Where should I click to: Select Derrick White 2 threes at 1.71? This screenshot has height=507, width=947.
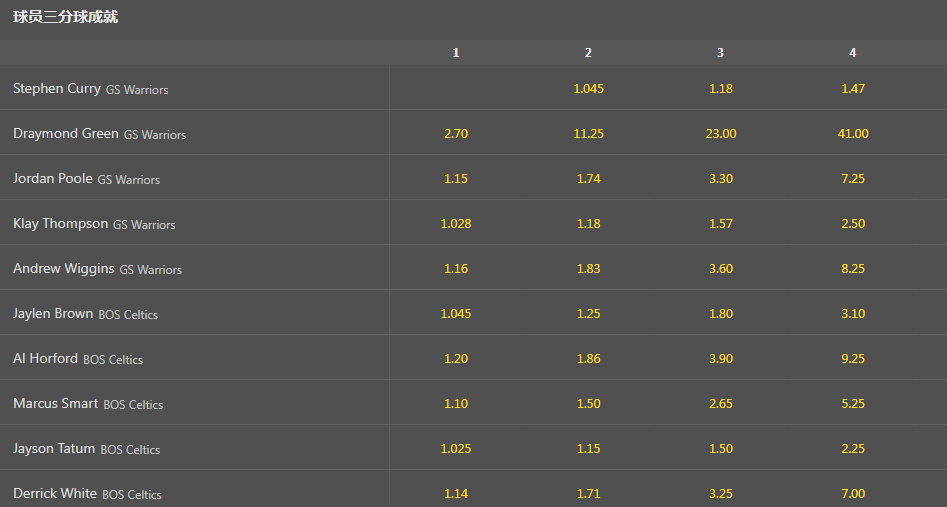(588, 494)
